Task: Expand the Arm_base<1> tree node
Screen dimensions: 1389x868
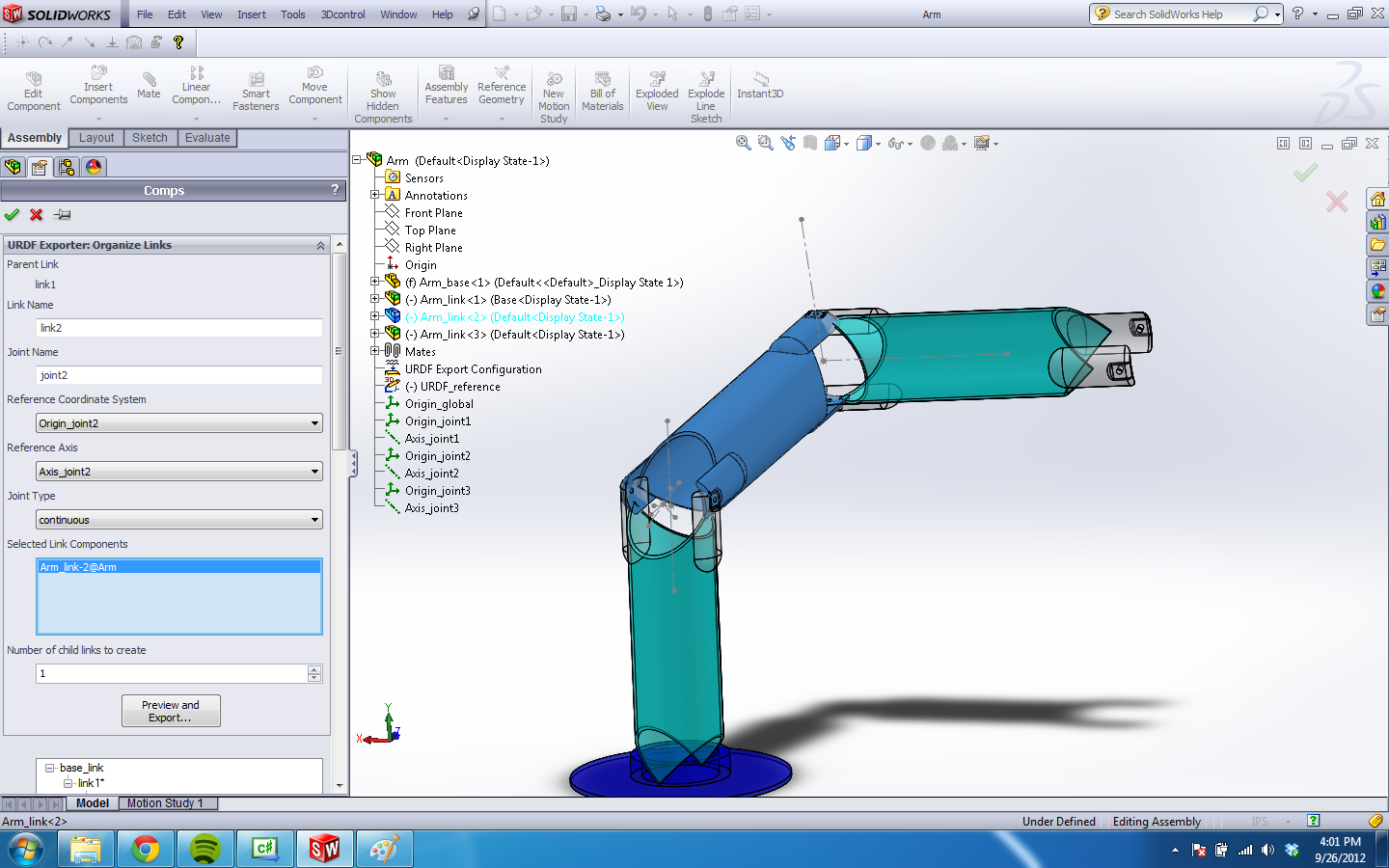Action: (x=375, y=283)
